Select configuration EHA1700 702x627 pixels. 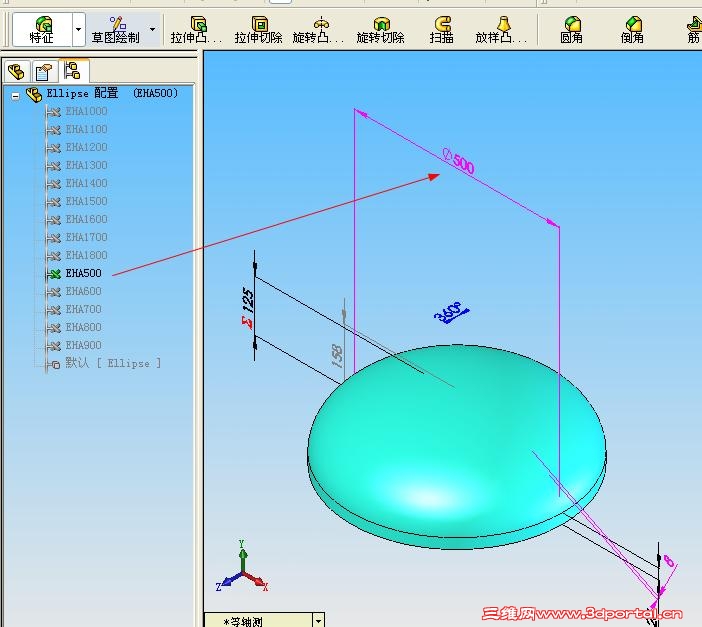click(x=86, y=237)
